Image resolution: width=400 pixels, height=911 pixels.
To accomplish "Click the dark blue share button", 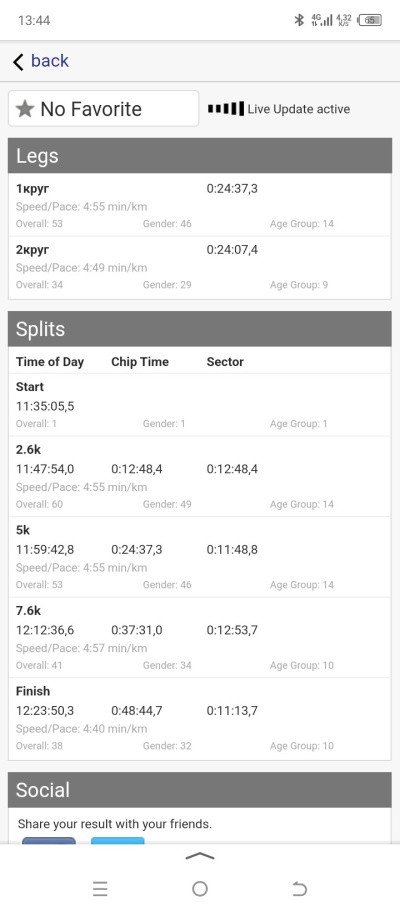I will tap(49, 840).
